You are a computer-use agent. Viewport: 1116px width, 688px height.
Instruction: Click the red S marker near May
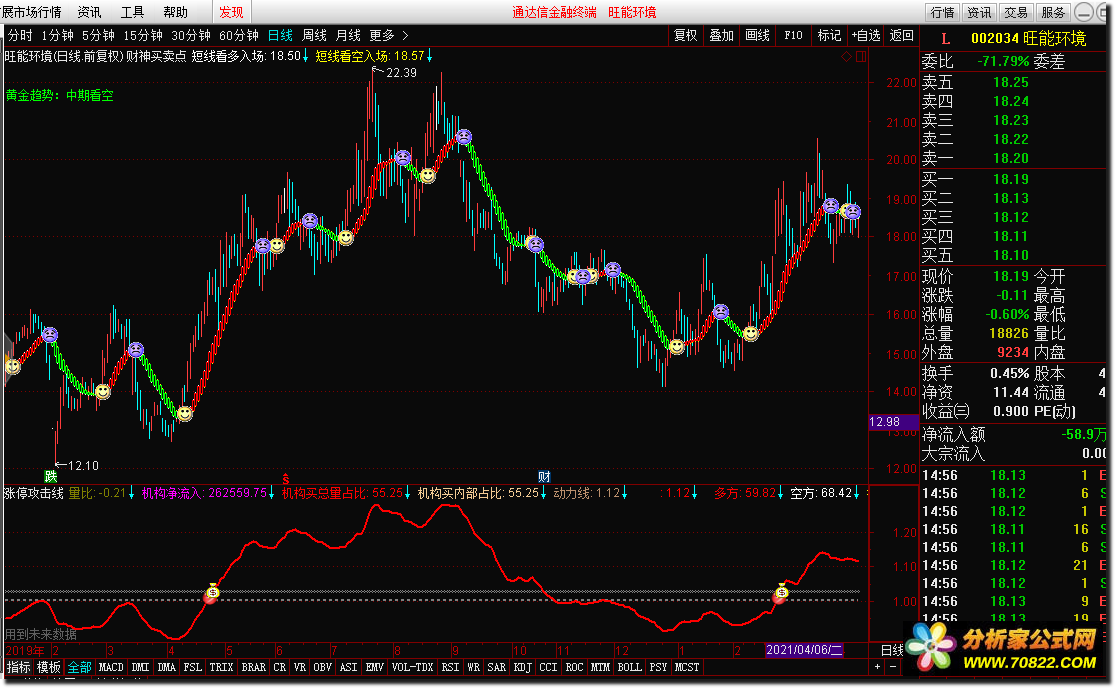coord(285,478)
